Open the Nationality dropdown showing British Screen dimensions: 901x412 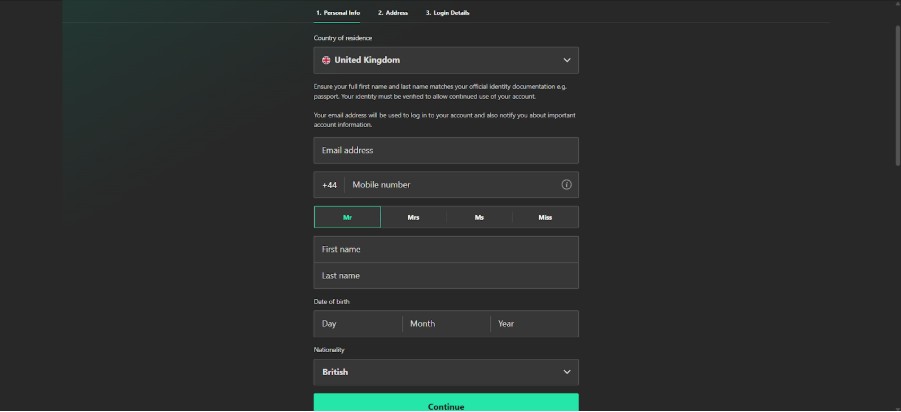446,372
